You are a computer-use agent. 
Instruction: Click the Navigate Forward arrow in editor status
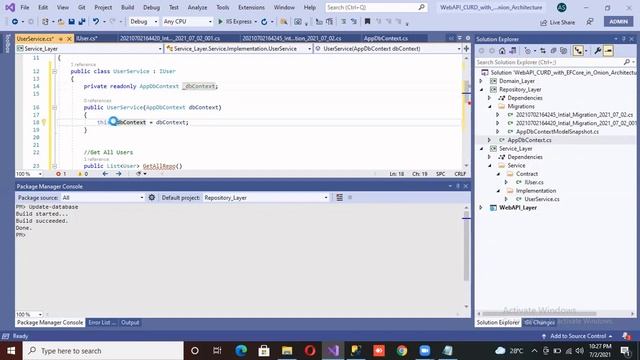coord(118,174)
